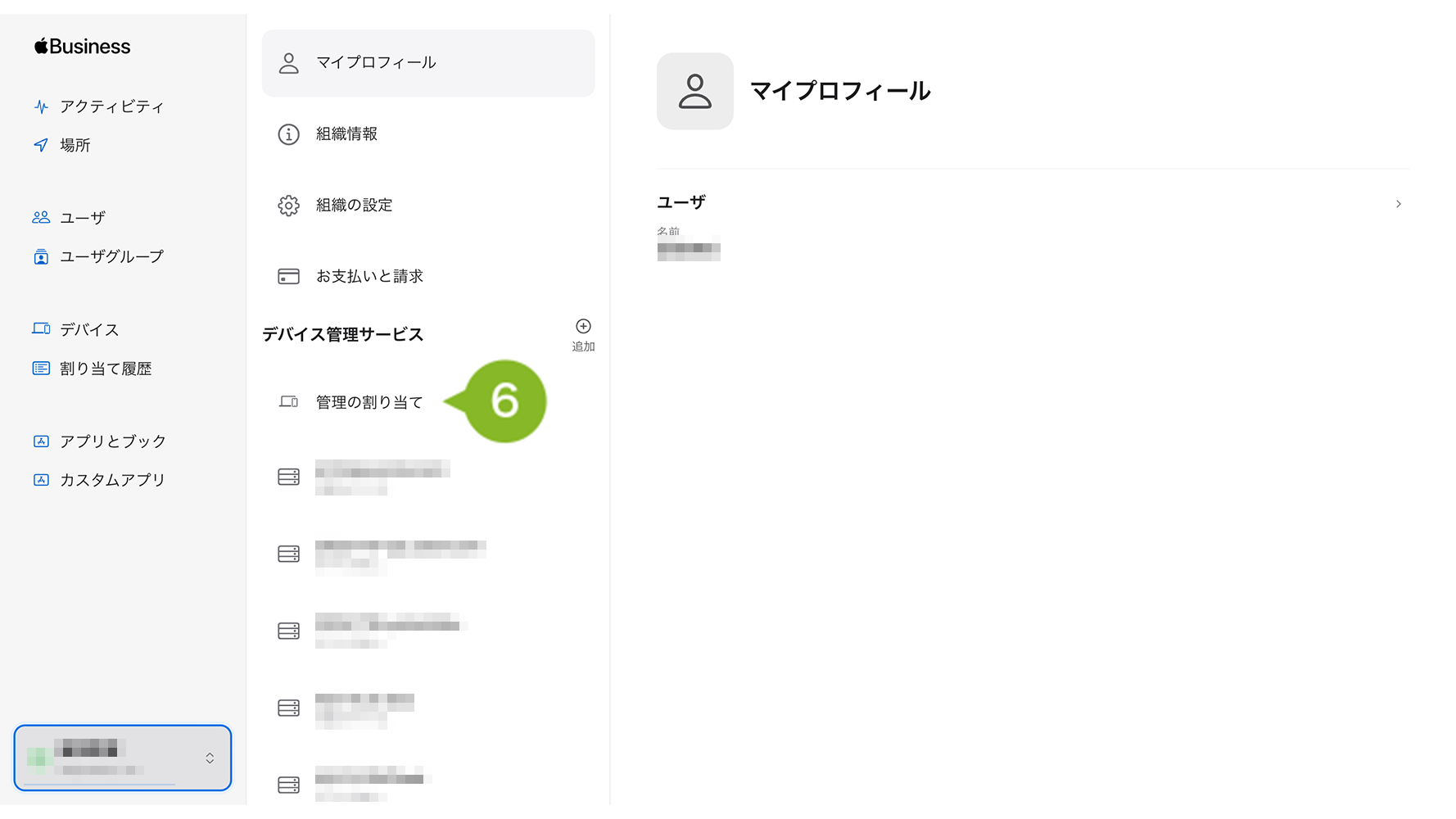
Task: Select first blurred device management server
Action: (428, 477)
